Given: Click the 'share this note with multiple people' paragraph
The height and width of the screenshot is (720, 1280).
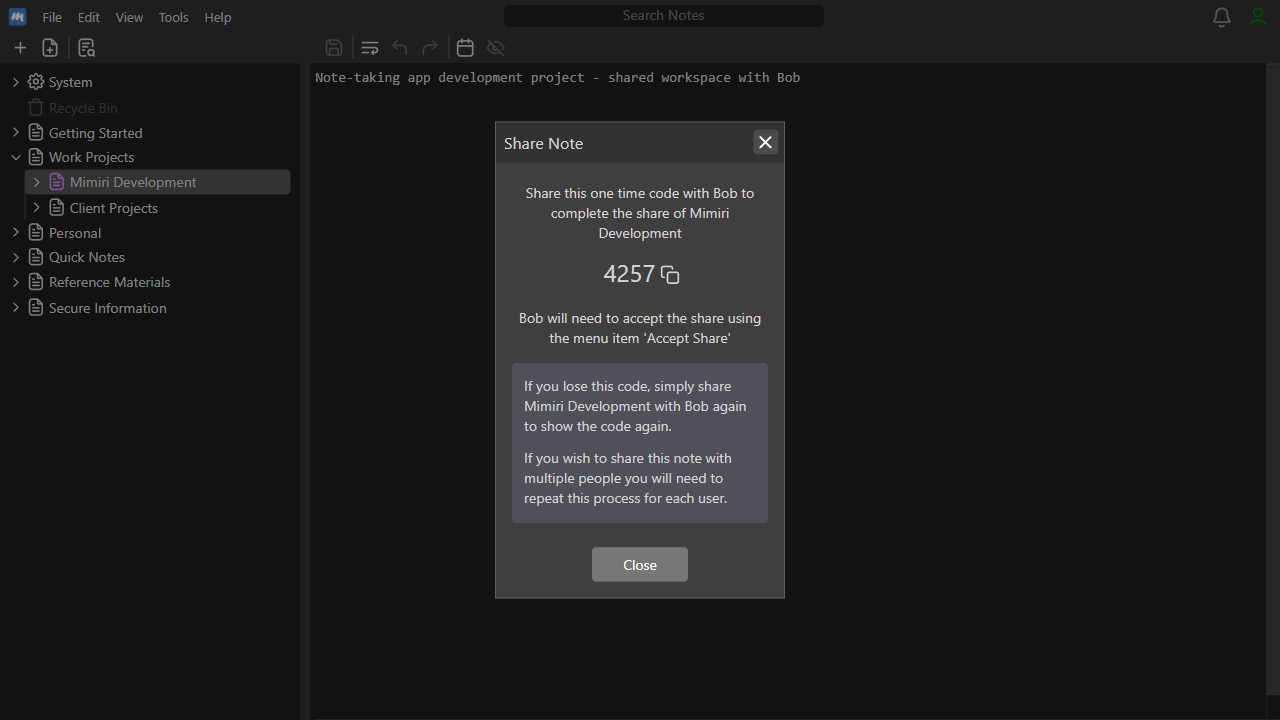Looking at the screenshot, I should pos(628,478).
